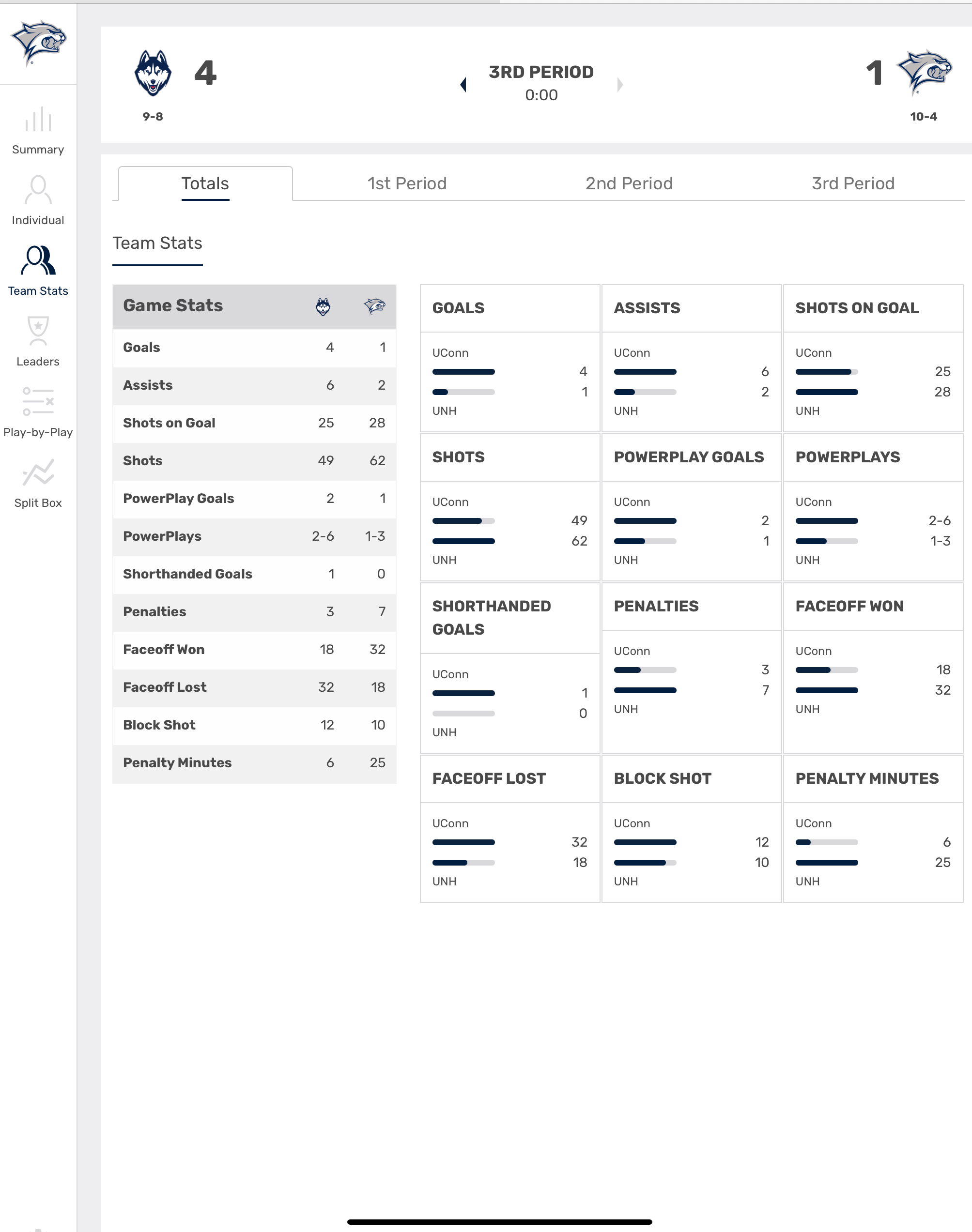Switch to the Totals tab
This screenshot has width=972, height=1232.
pyautogui.click(x=205, y=184)
